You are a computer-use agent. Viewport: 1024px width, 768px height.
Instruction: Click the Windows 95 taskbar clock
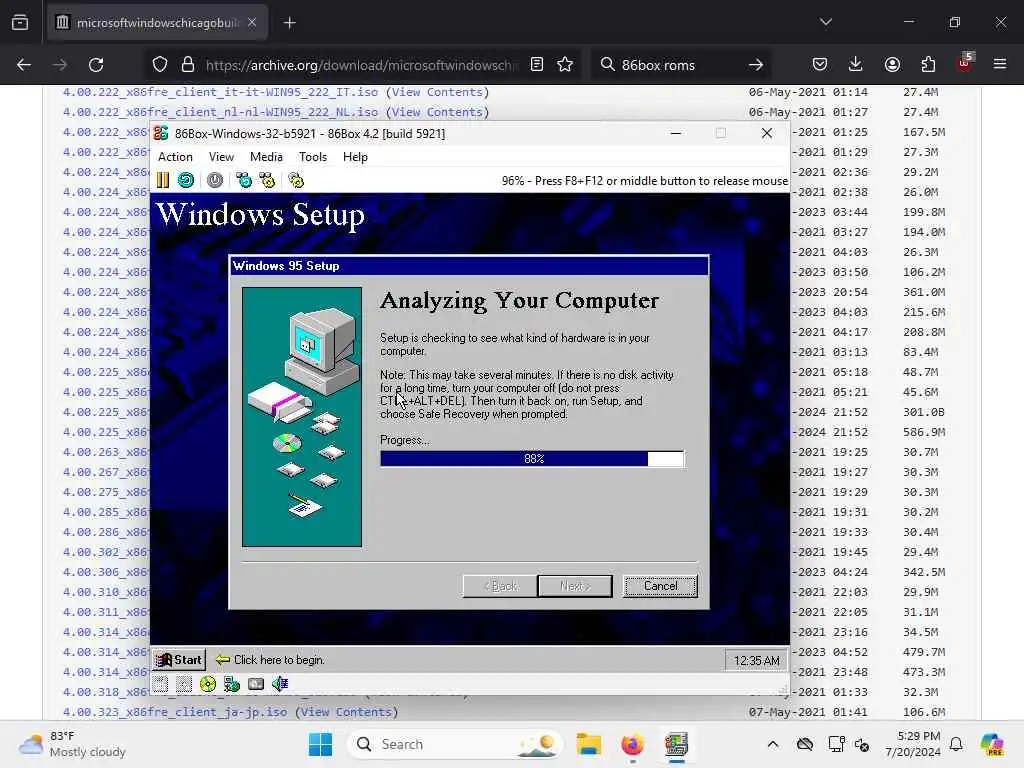pyautogui.click(x=756, y=660)
